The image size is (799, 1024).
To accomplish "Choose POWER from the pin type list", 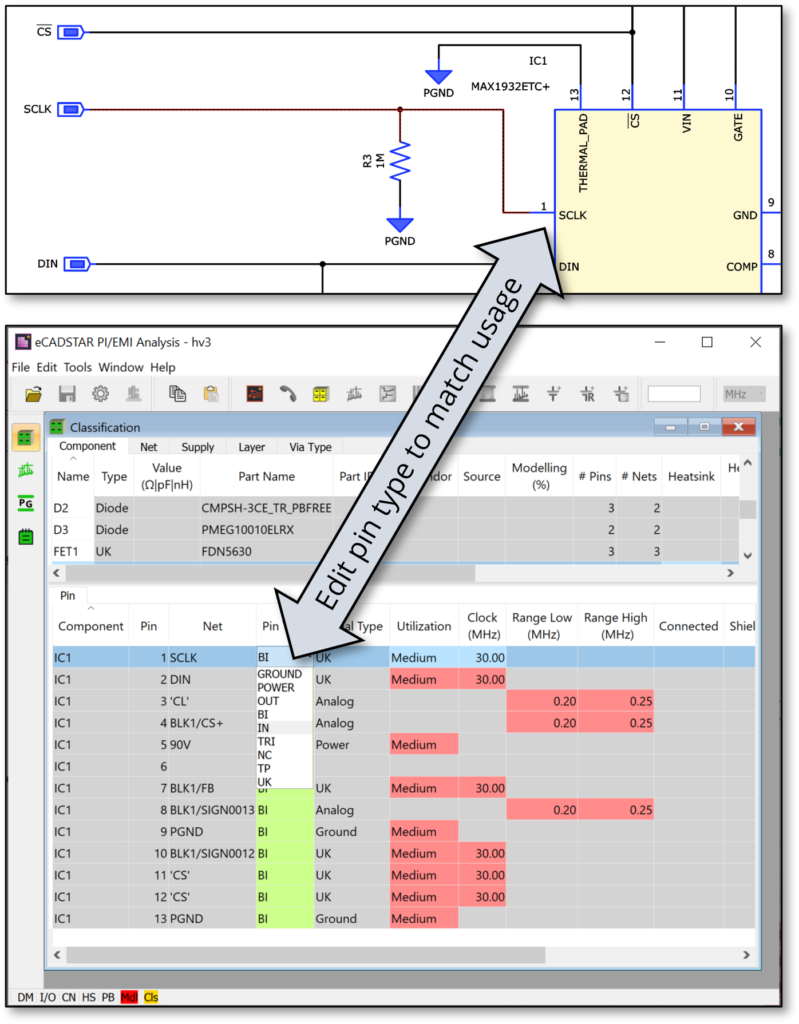I will (x=276, y=688).
